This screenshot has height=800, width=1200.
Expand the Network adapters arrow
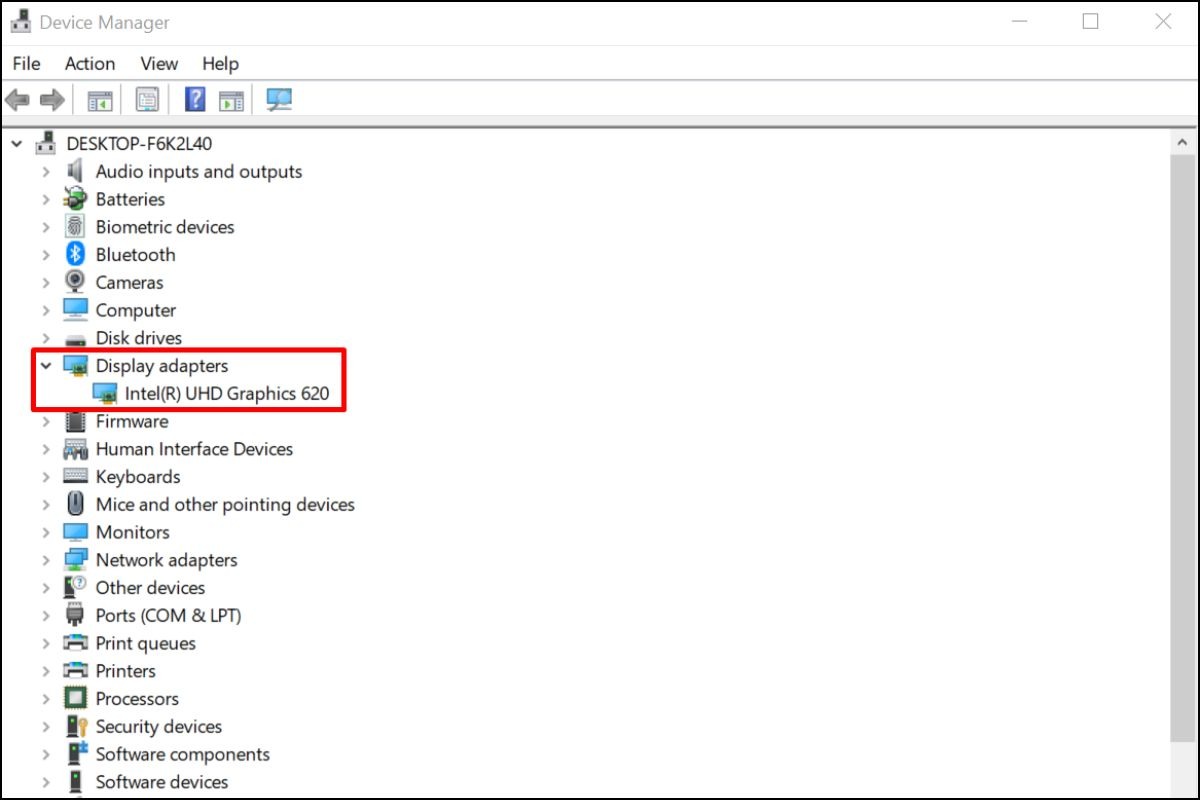tap(46, 560)
